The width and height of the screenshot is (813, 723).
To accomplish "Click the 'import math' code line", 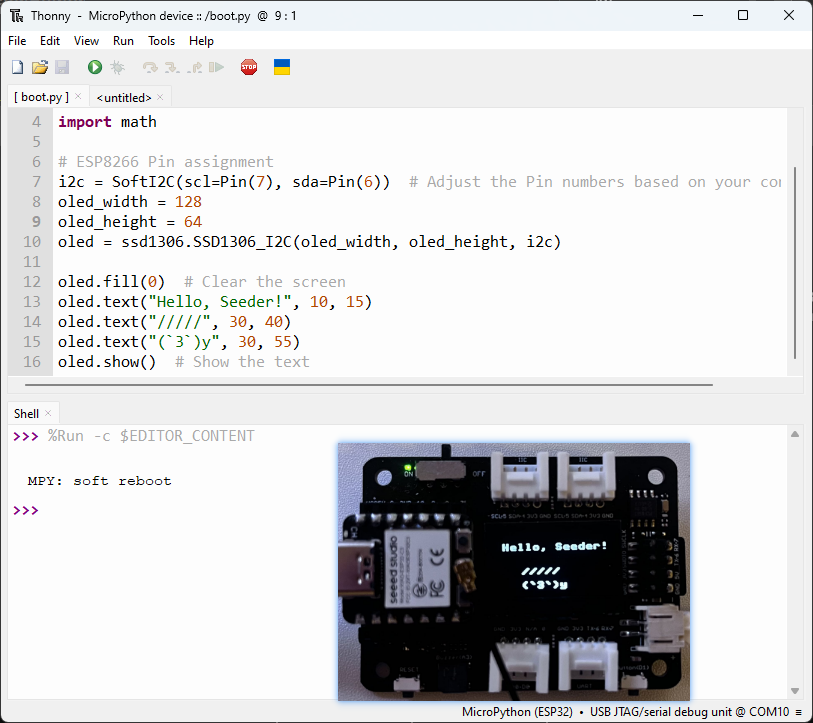I will tap(107, 122).
